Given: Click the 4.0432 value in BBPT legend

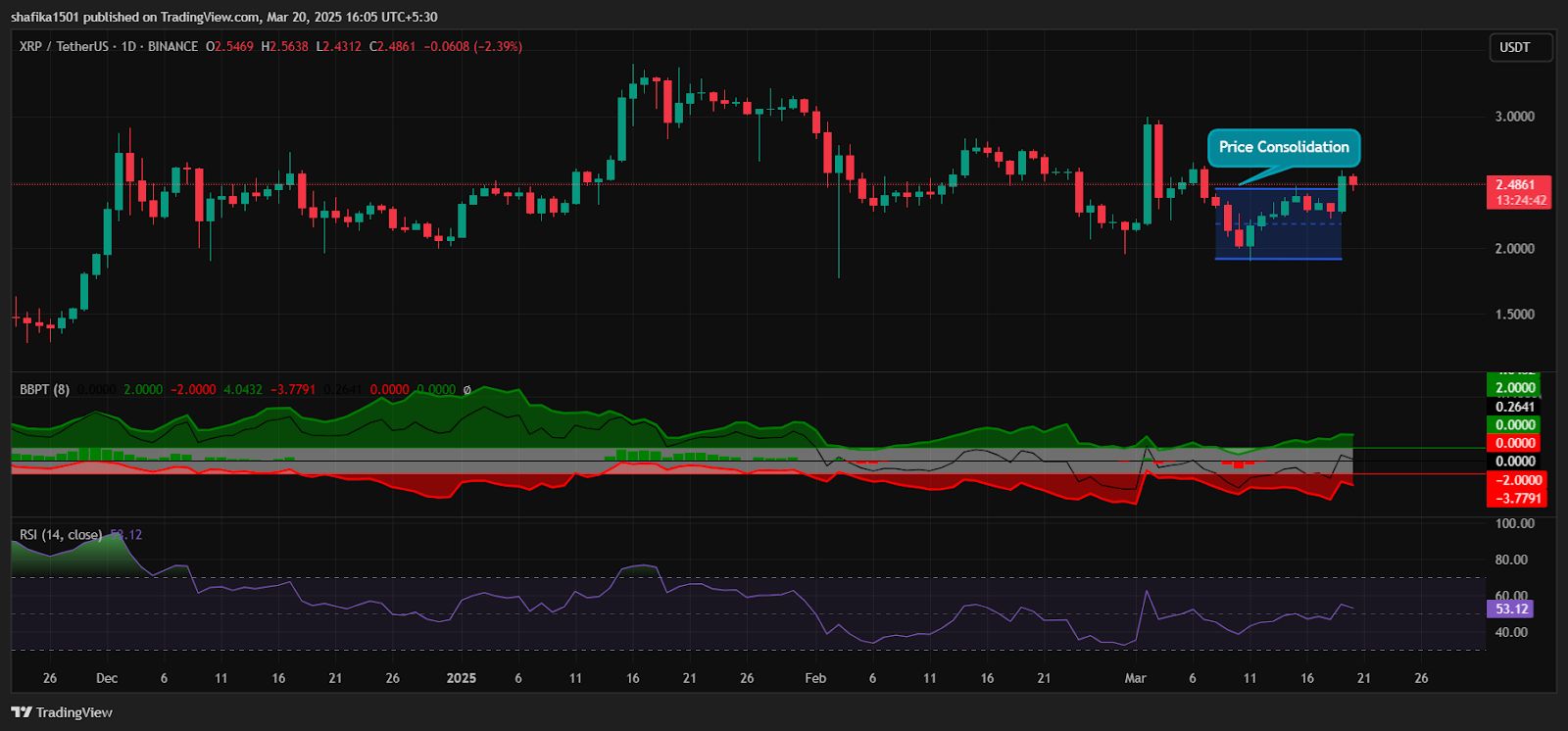Looking at the screenshot, I should pyautogui.click(x=243, y=389).
